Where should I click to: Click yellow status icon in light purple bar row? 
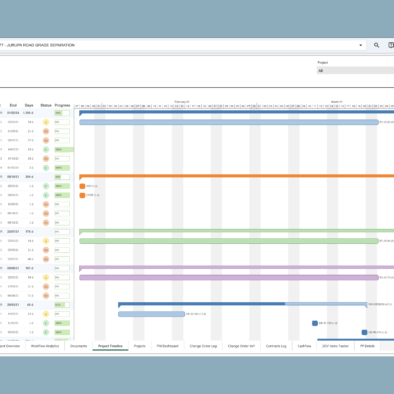[x=46, y=277]
